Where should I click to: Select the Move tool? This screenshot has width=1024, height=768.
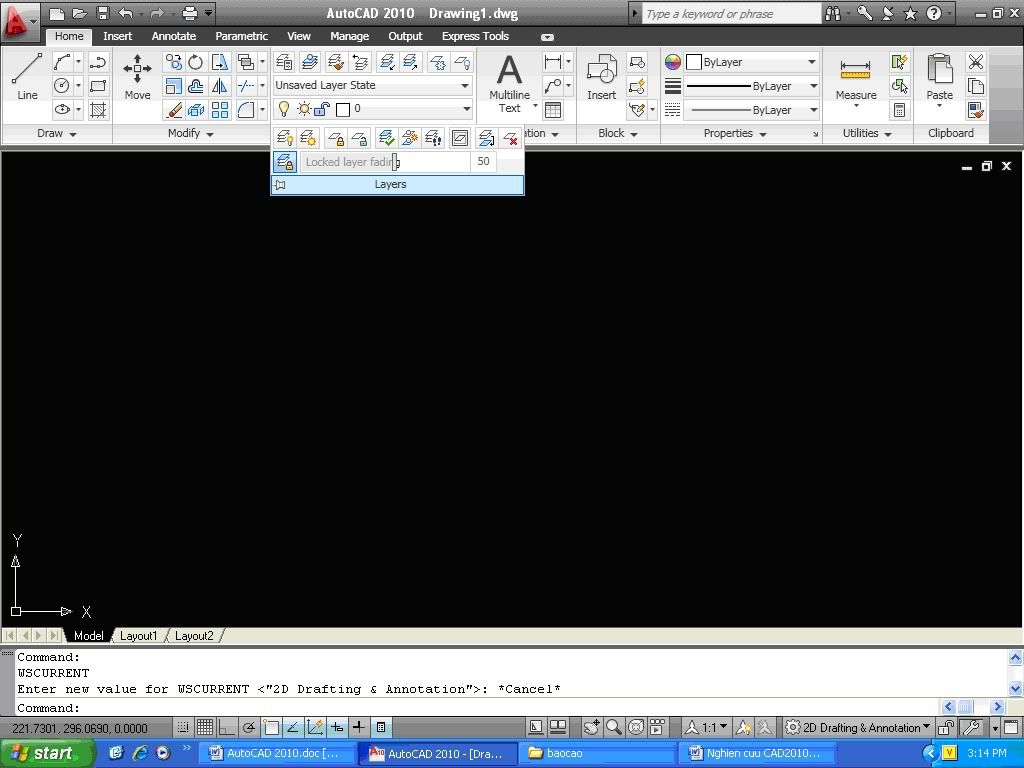point(137,76)
